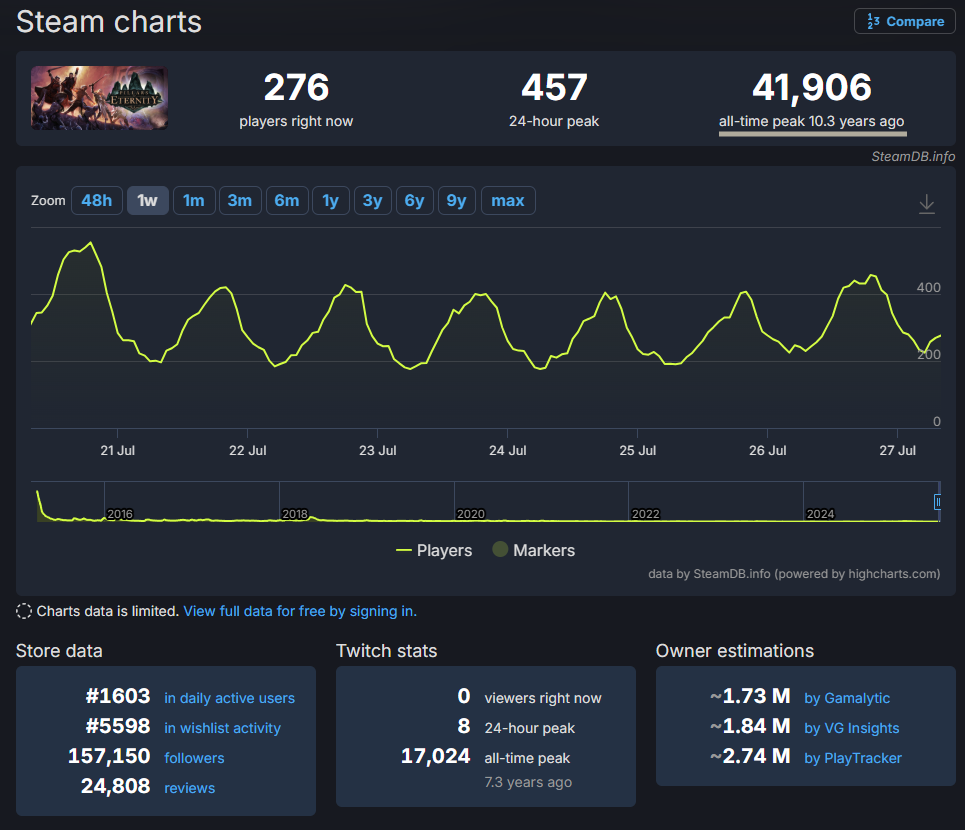The width and height of the screenshot is (965, 830).
Task: Click the 157,150 followers count
Action: [109, 756]
